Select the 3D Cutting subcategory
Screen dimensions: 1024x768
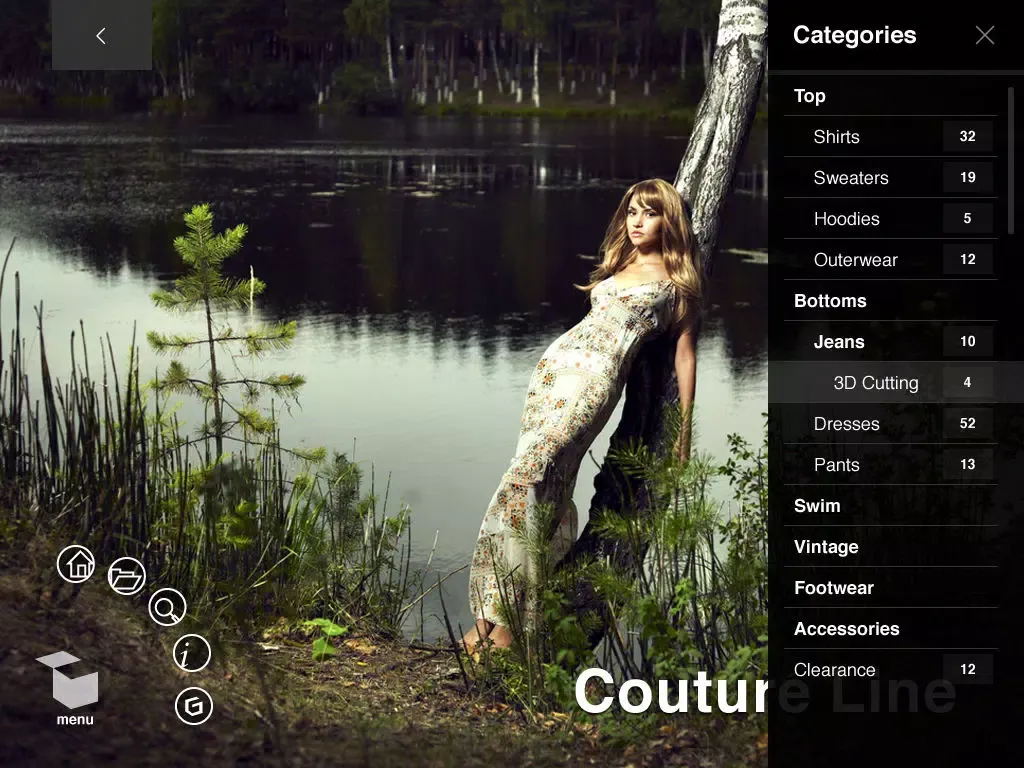pos(896,383)
